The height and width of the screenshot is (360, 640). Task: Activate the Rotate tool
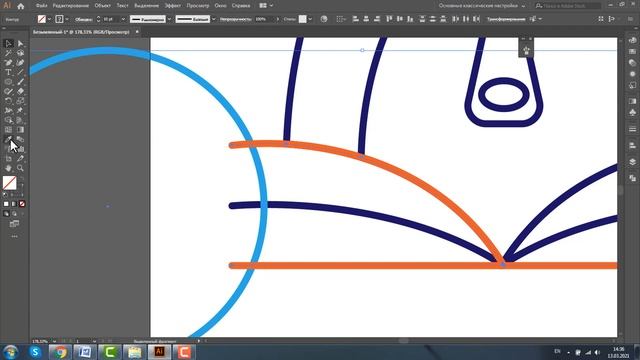[x=8, y=101]
